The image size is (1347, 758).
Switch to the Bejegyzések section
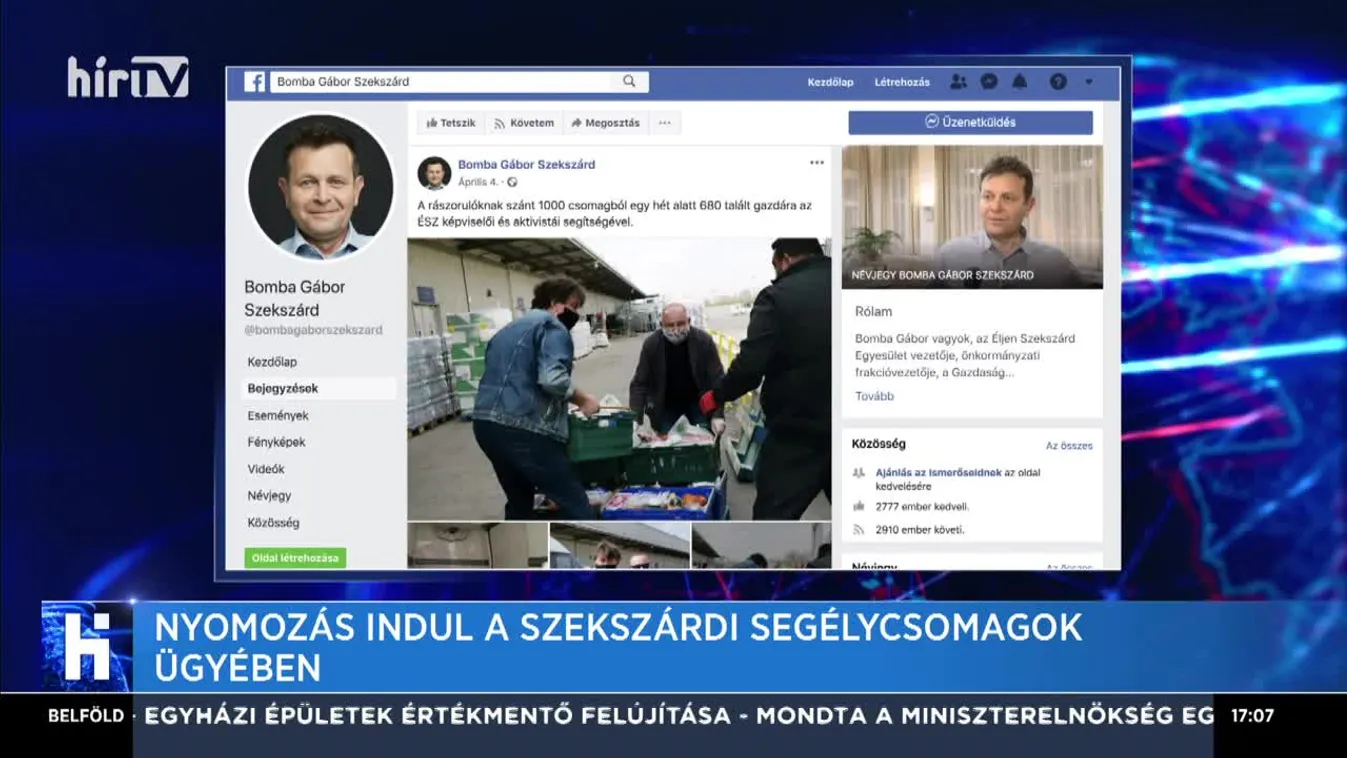(x=278, y=388)
